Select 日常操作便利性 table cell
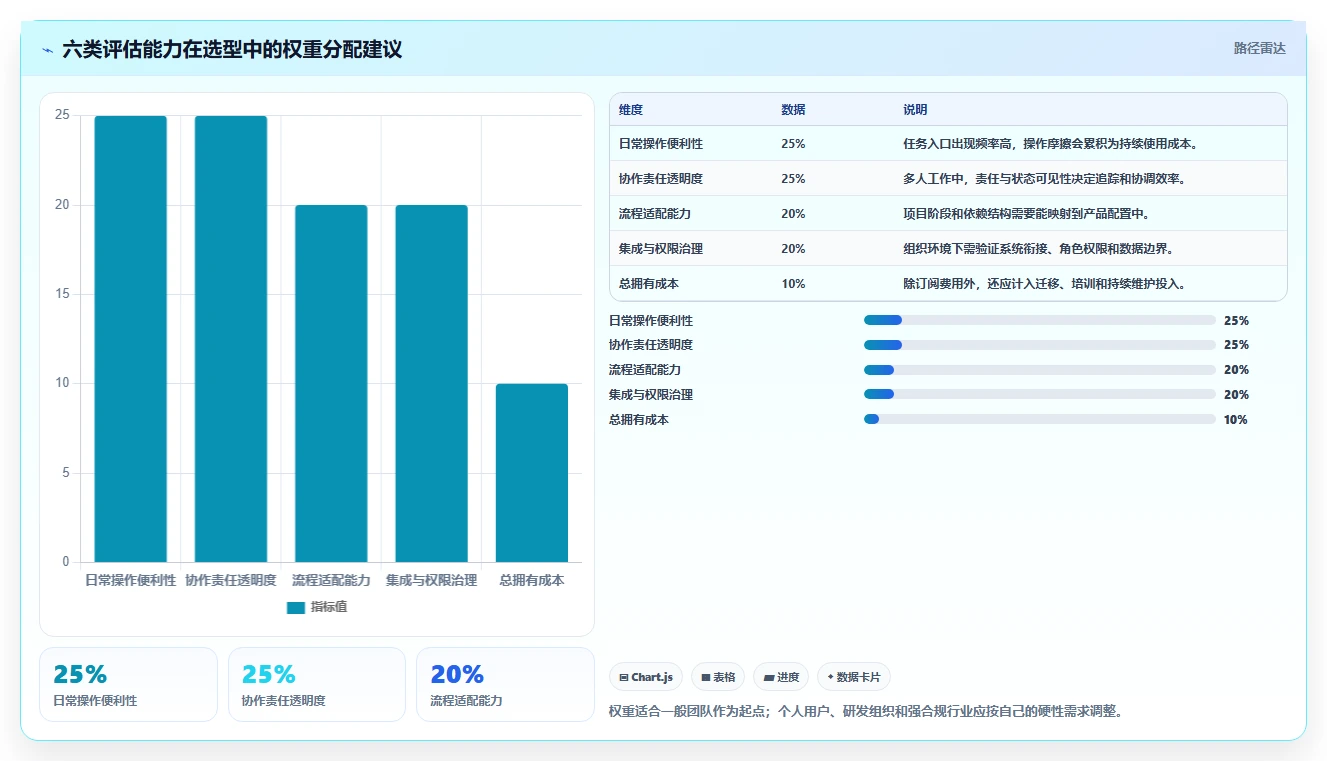1327x761 pixels. click(x=661, y=144)
